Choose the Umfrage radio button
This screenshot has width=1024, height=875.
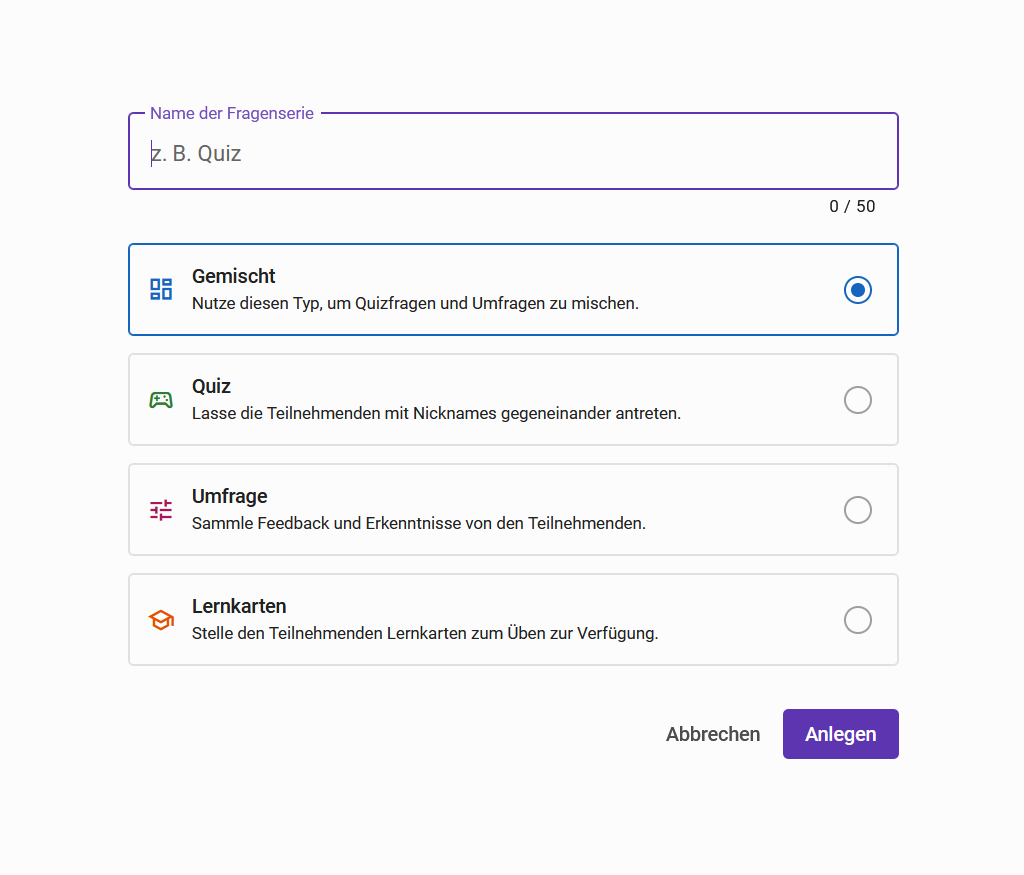[857, 510]
